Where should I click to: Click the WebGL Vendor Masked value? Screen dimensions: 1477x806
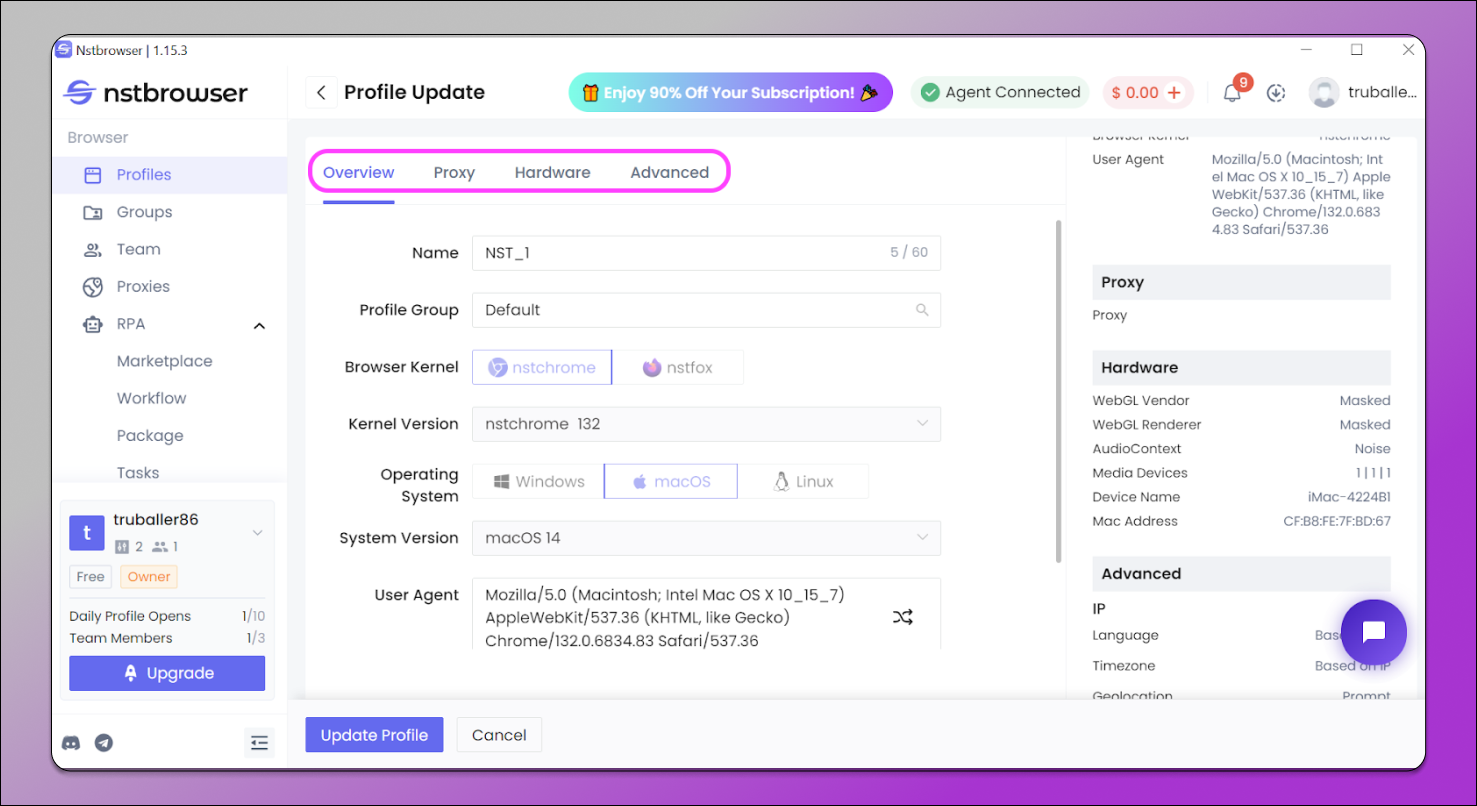1365,401
